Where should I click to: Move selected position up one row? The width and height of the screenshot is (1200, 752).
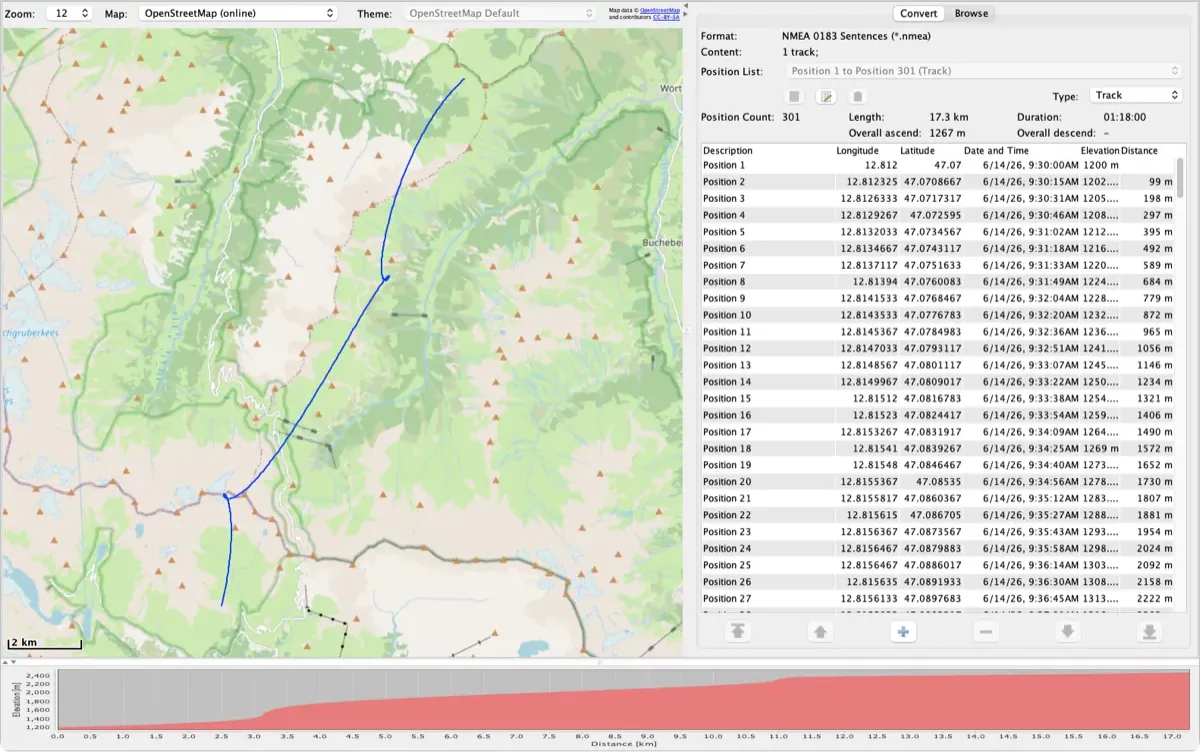pos(820,632)
